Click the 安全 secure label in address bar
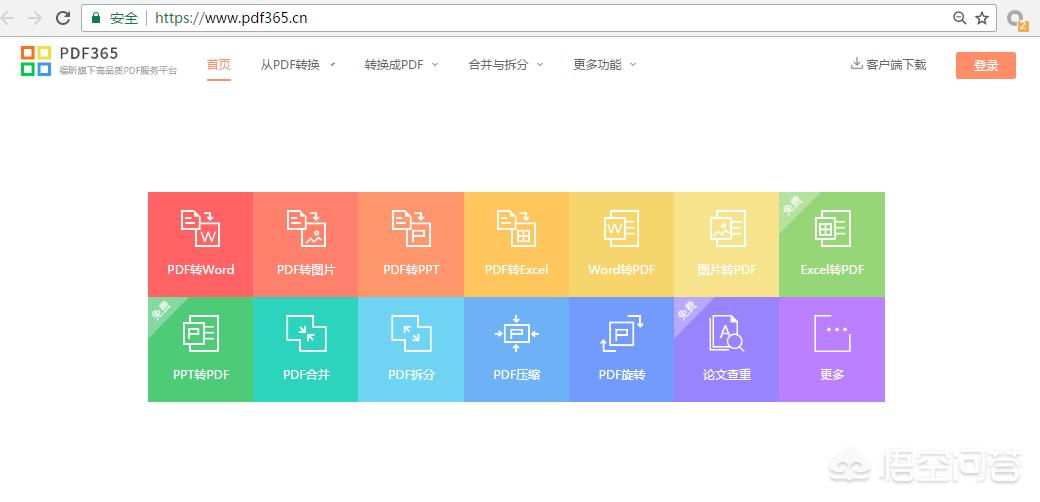Viewport: 1040px width, 502px height. click(124, 18)
